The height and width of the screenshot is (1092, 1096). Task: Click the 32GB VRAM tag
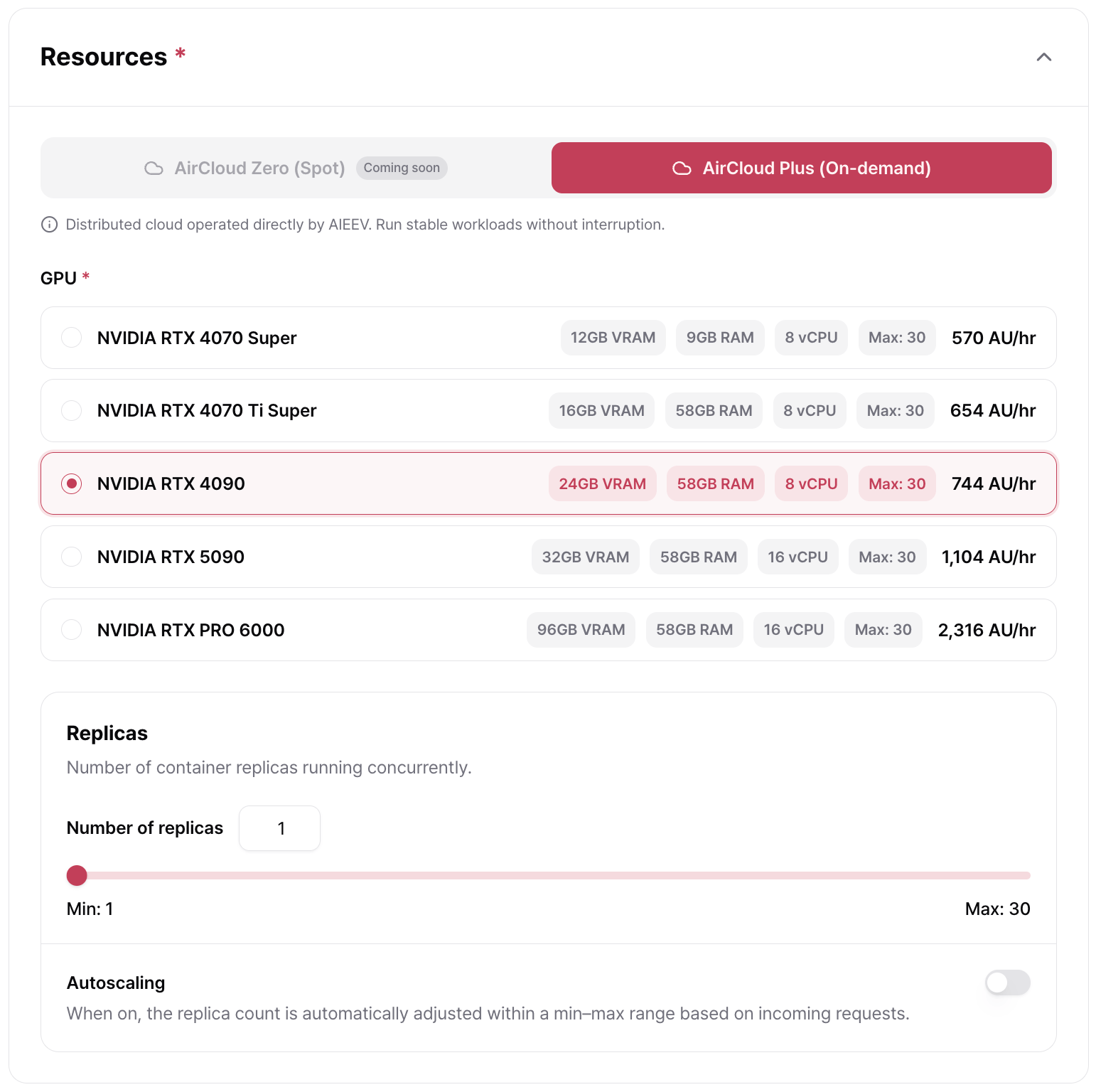585,557
